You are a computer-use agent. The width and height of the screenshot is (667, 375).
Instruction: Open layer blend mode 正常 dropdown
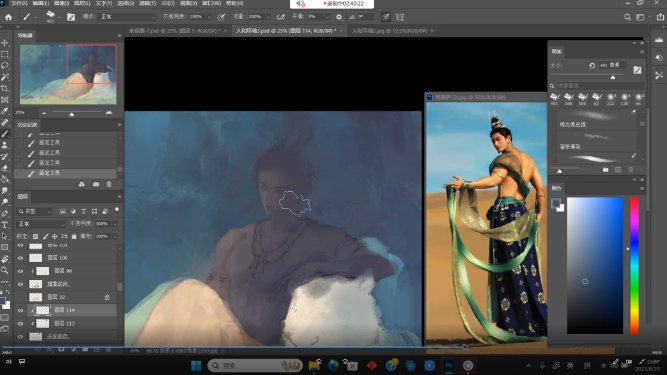(x=41, y=224)
